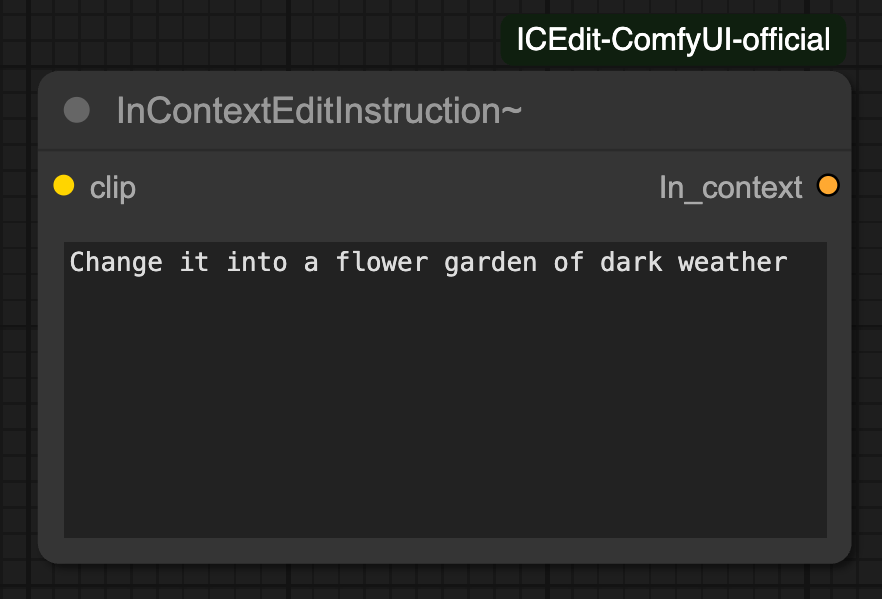Click the empty canvas grid above the node

click(253, 34)
